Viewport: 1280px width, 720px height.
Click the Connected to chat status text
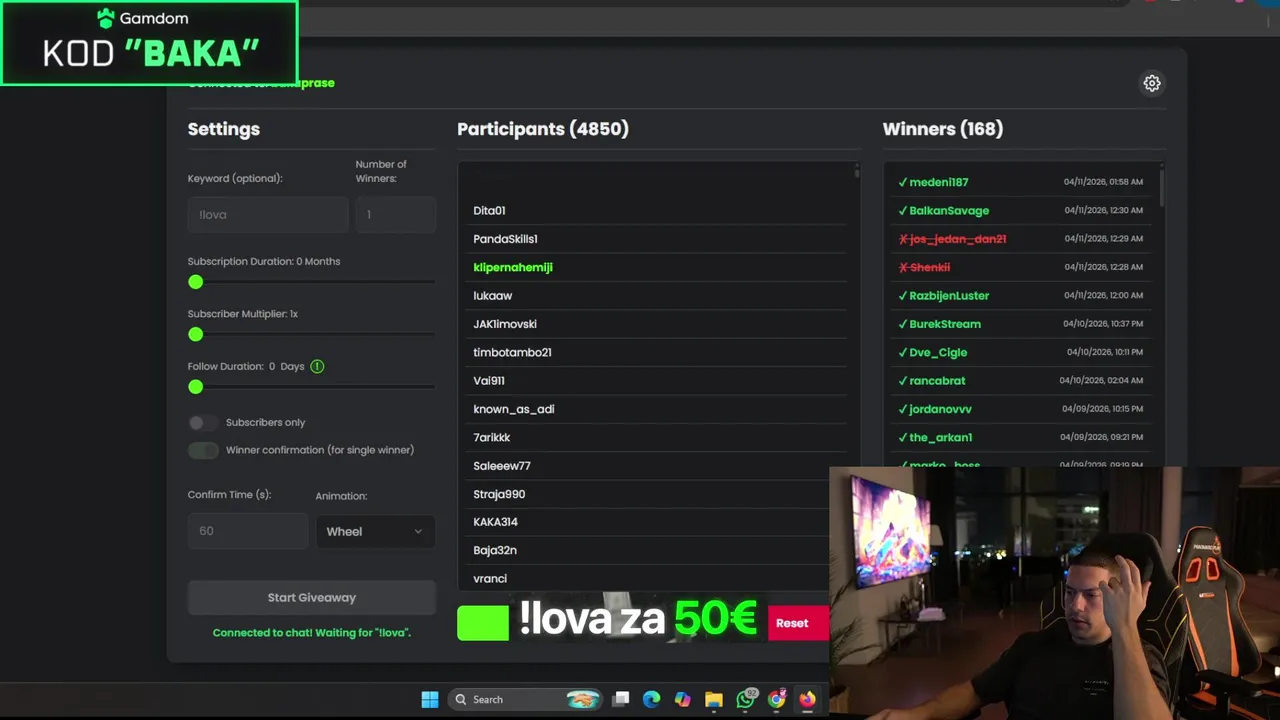(x=312, y=632)
